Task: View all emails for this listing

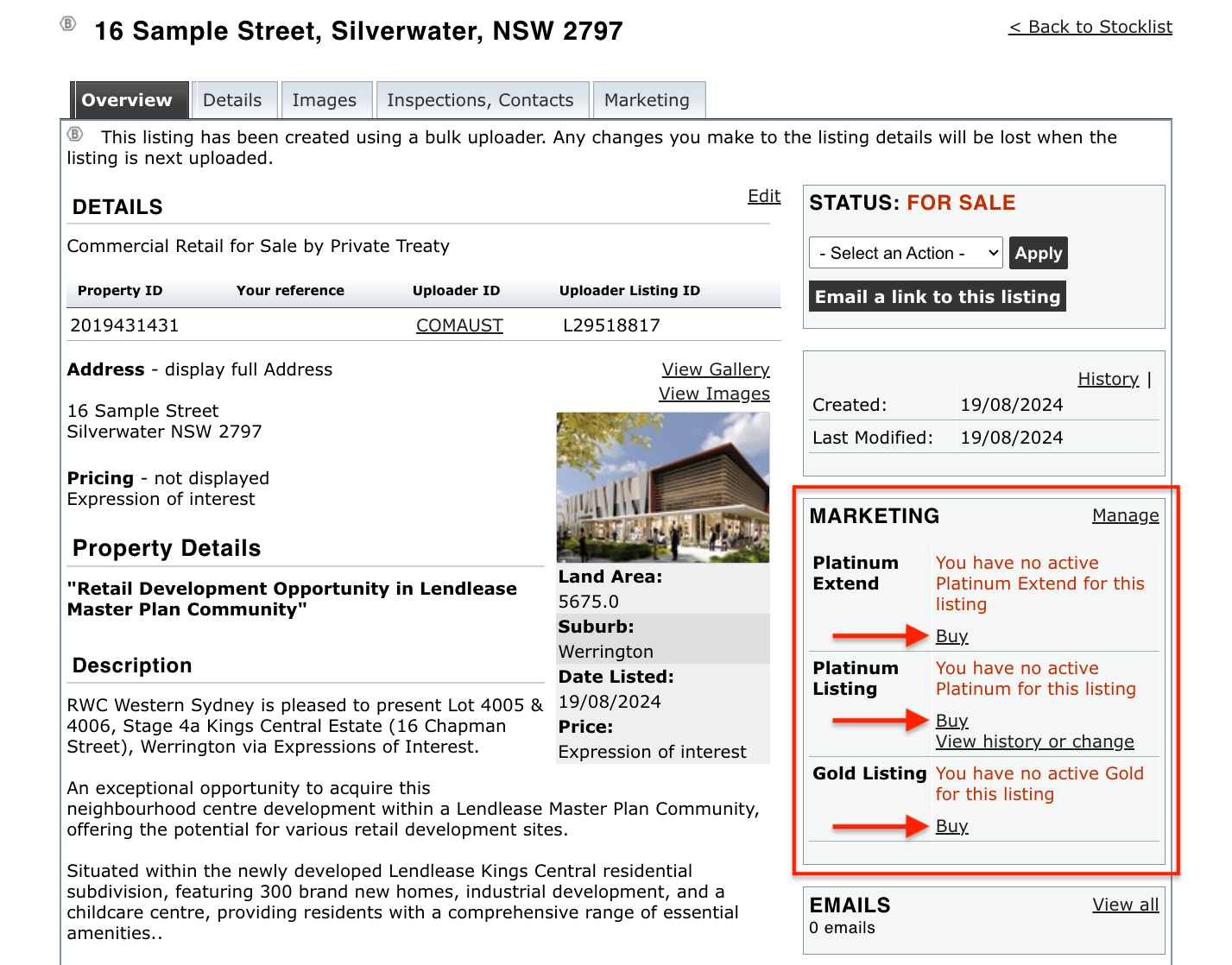Action: [1125, 905]
